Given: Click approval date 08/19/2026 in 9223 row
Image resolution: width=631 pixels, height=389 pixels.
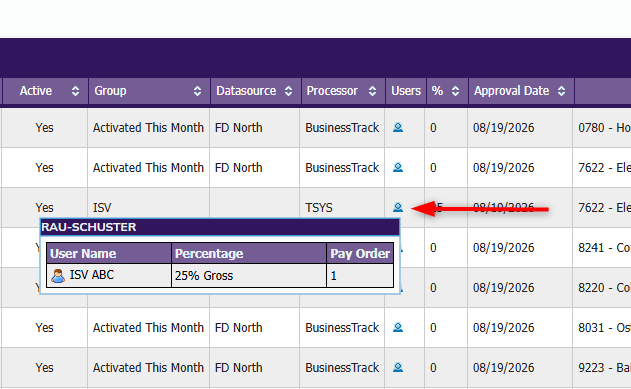Looking at the screenshot, I should (x=503, y=367).
